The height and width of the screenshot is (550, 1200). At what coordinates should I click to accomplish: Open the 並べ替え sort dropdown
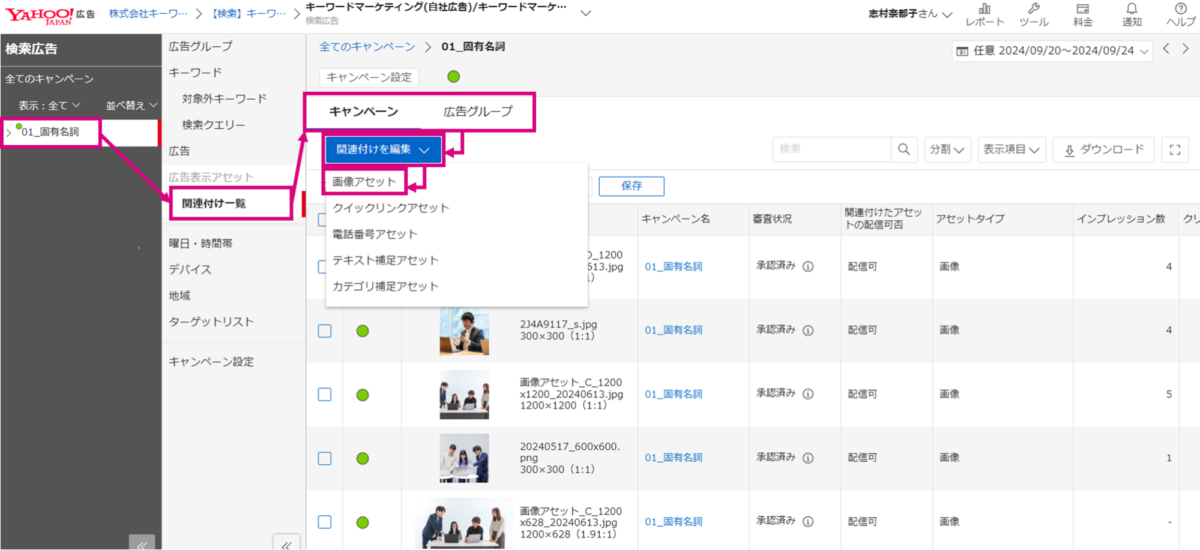point(132,105)
